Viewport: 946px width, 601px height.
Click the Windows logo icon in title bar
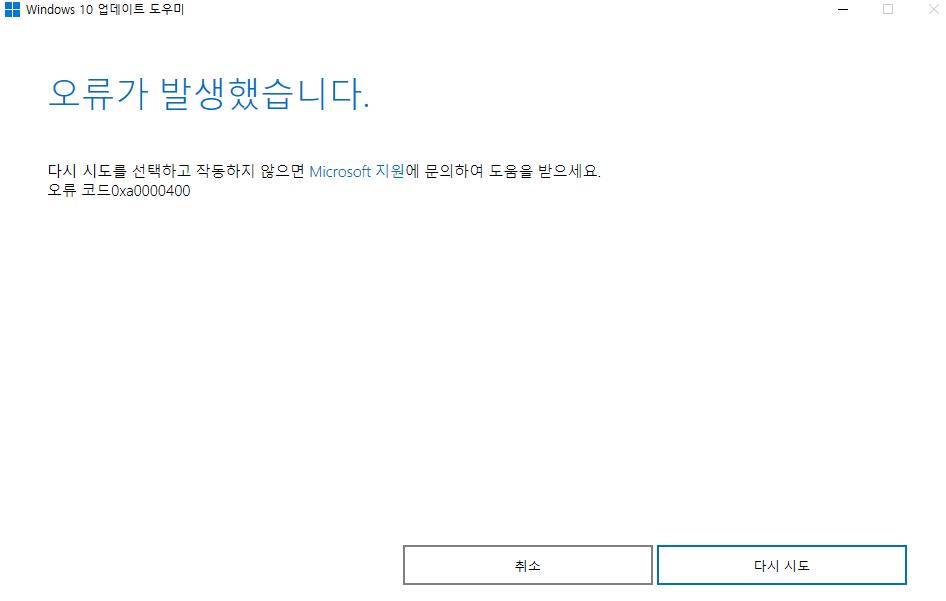coord(12,10)
